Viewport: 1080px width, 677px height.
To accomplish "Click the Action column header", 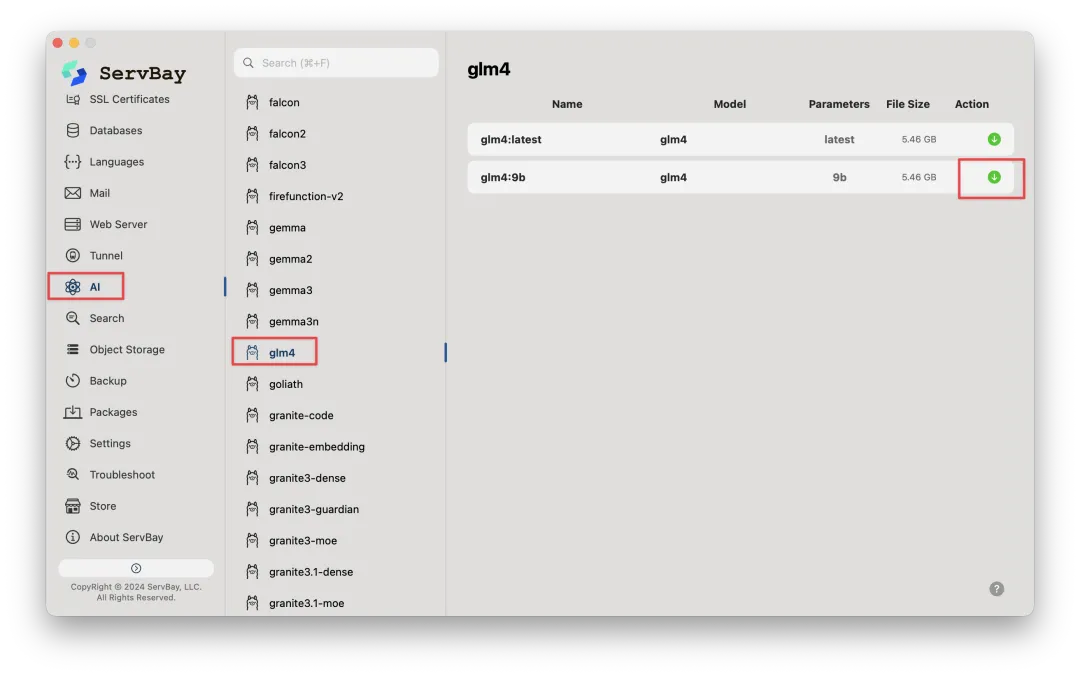I will [971, 104].
